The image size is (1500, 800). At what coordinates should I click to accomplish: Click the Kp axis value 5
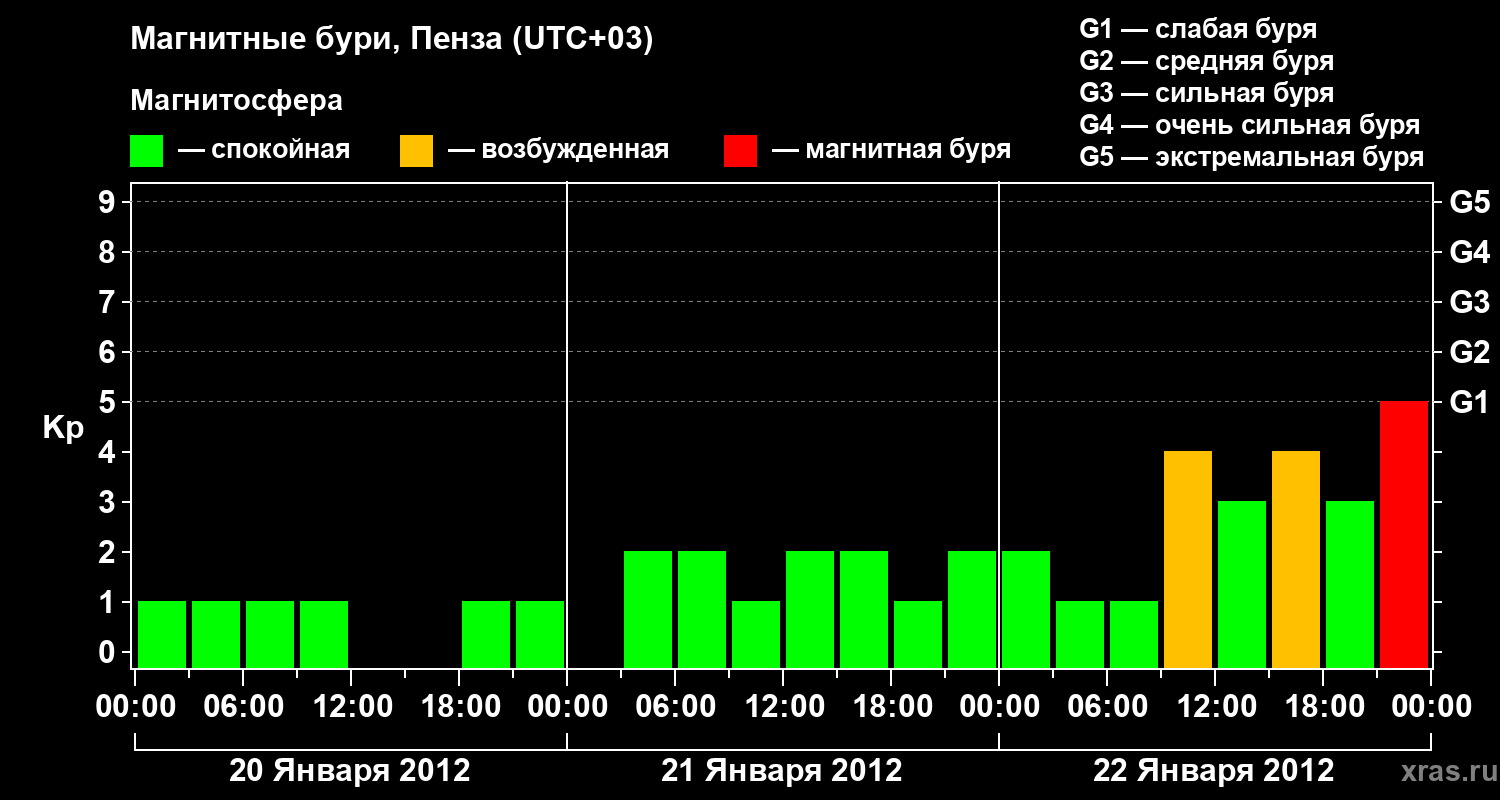point(109,402)
